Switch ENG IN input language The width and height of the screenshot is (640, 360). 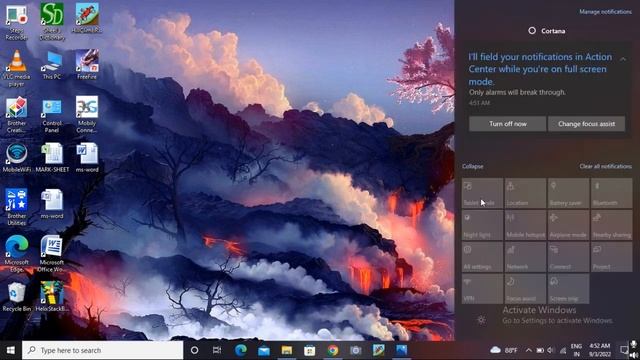click(x=576, y=350)
